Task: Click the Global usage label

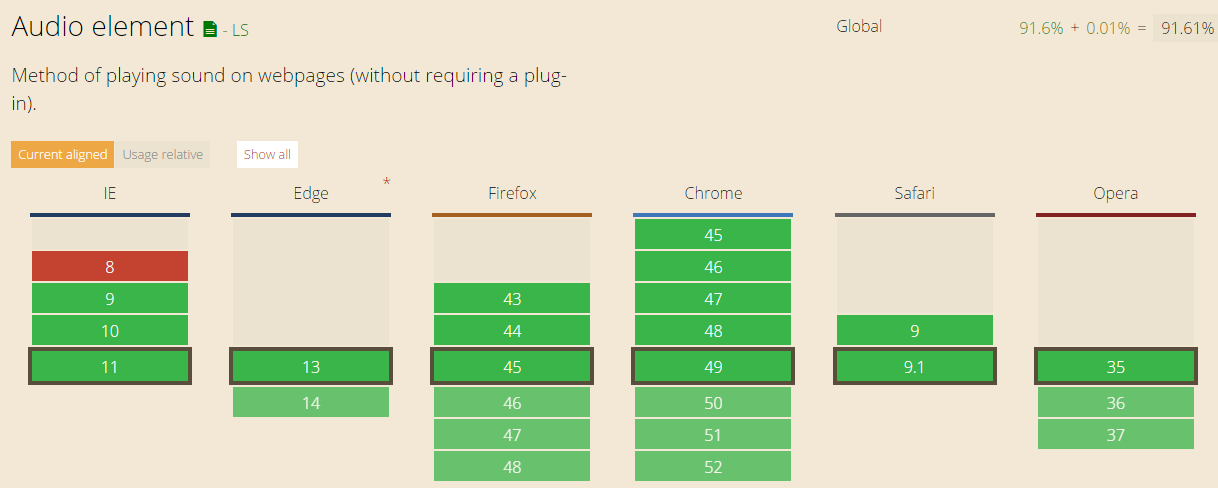Action: tap(859, 26)
